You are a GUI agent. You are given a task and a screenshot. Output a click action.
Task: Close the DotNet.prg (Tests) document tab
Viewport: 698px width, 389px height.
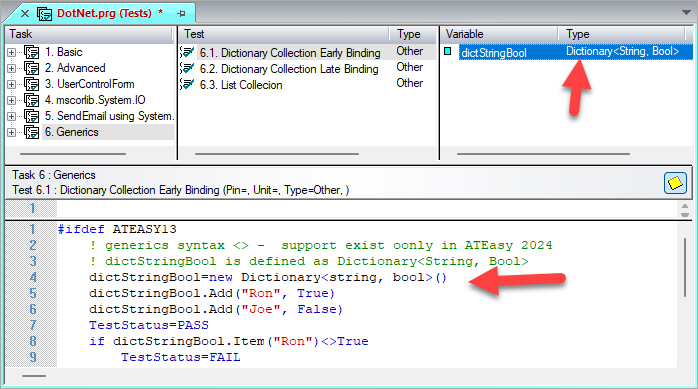pyautogui.click(x=25, y=13)
